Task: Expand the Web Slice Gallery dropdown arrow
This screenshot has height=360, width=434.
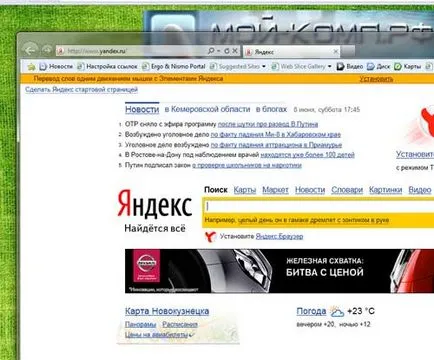Action: point(329,67)
